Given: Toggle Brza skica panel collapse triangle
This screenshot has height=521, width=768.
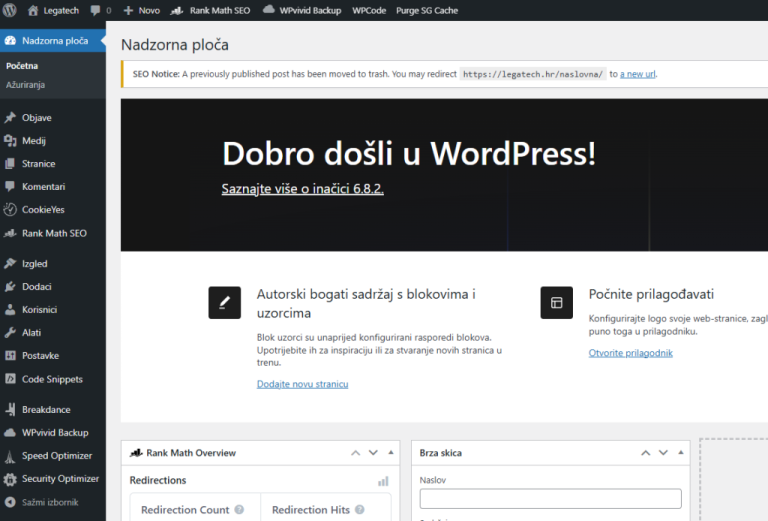Looking at the screenshot, I should (681, 452).
